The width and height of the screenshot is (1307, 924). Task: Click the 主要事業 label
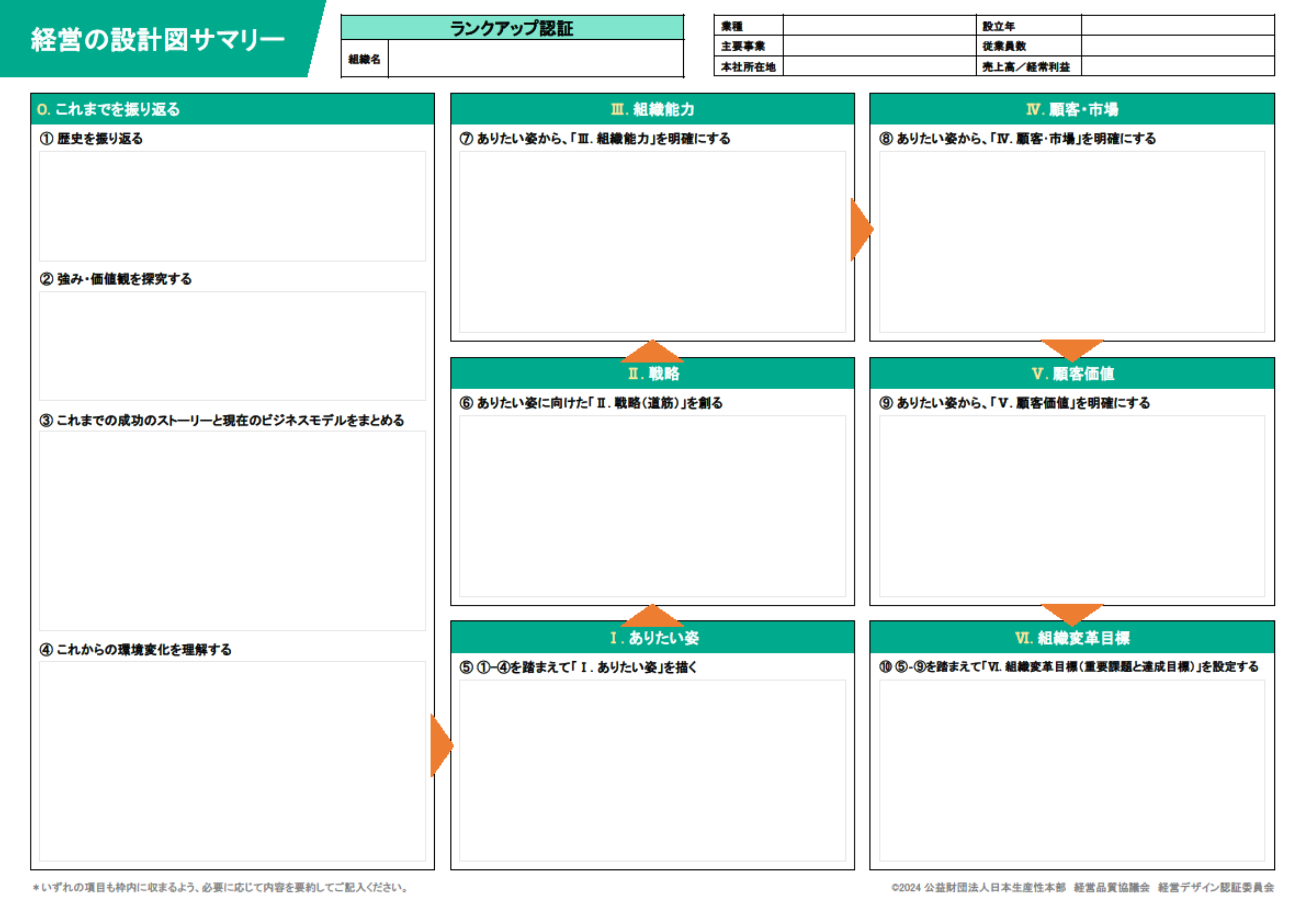pos(743,46)
